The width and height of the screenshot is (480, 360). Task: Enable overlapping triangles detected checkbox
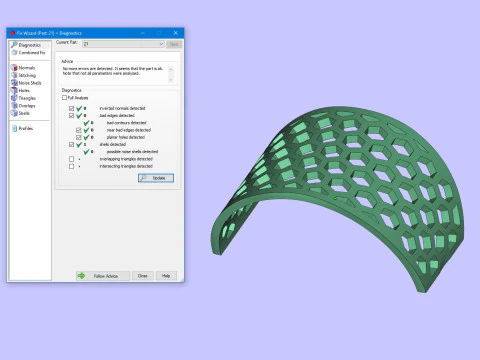pos(71,159)
